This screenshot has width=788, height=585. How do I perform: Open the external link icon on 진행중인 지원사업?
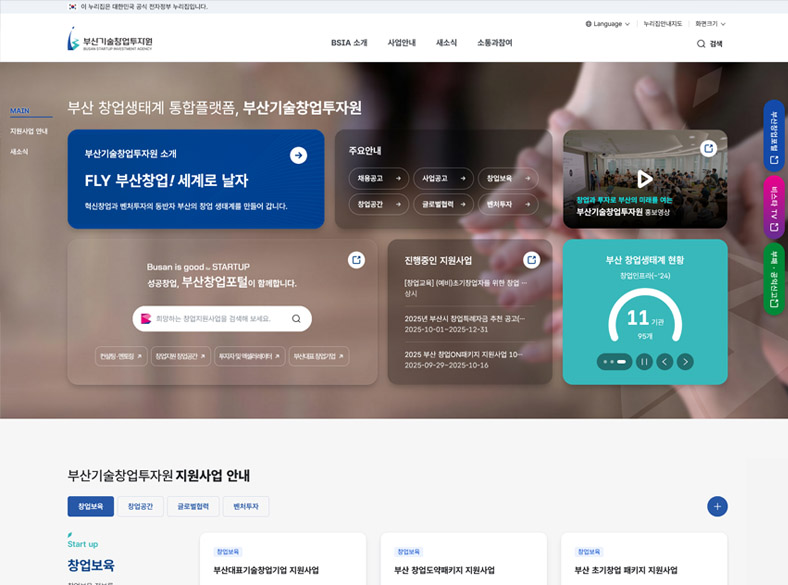click(x=532, y=260)
